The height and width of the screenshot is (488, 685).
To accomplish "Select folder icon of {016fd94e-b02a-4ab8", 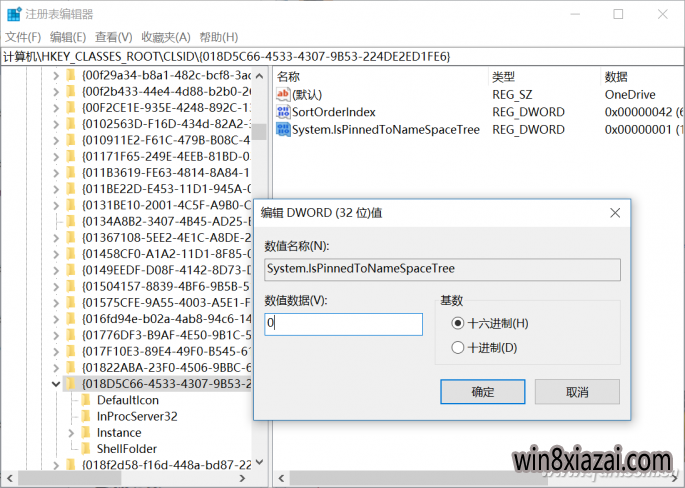I will point(71,318).
